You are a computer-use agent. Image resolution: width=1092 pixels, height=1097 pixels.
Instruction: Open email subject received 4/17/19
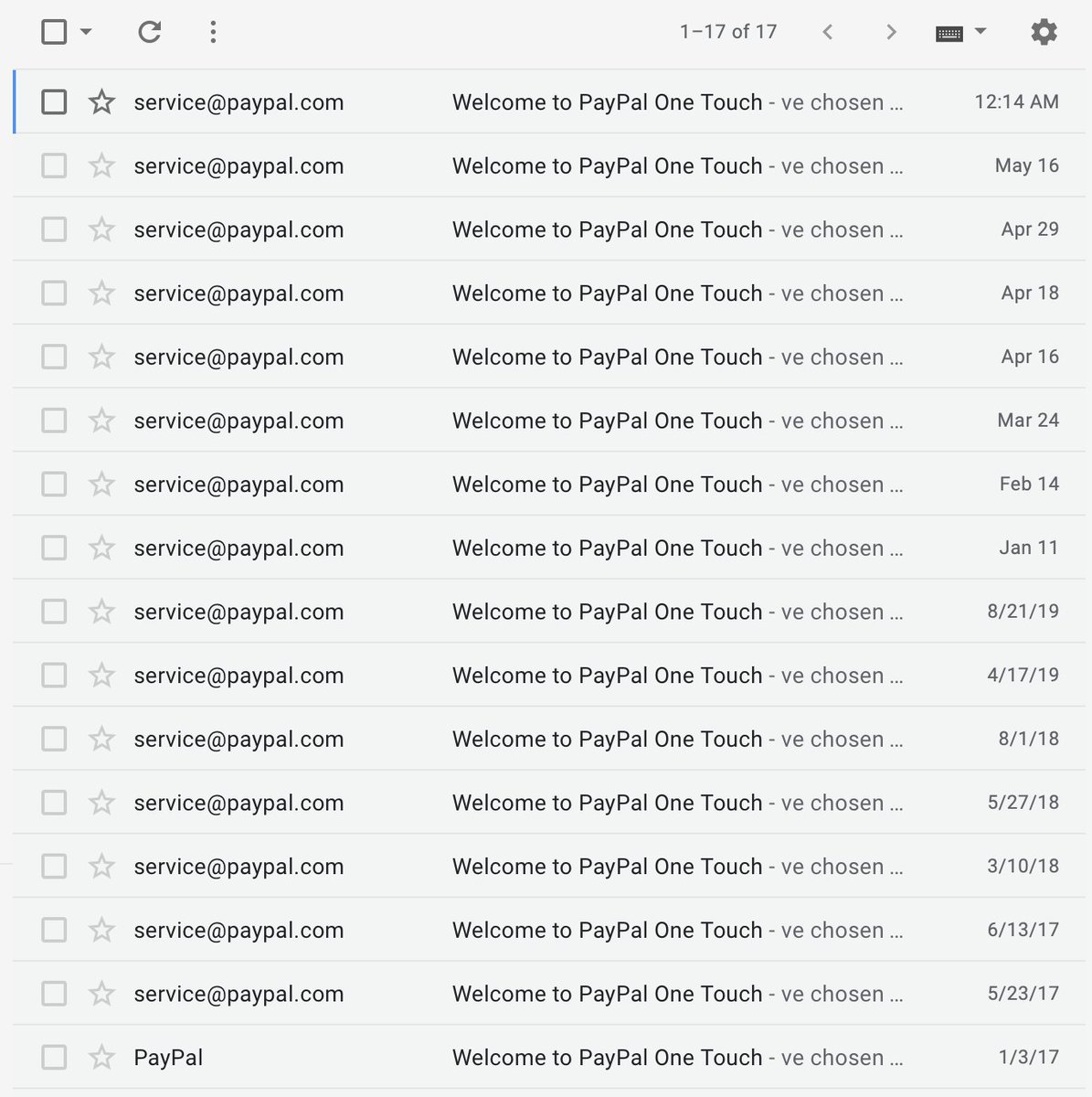click(x=607, y=676)
